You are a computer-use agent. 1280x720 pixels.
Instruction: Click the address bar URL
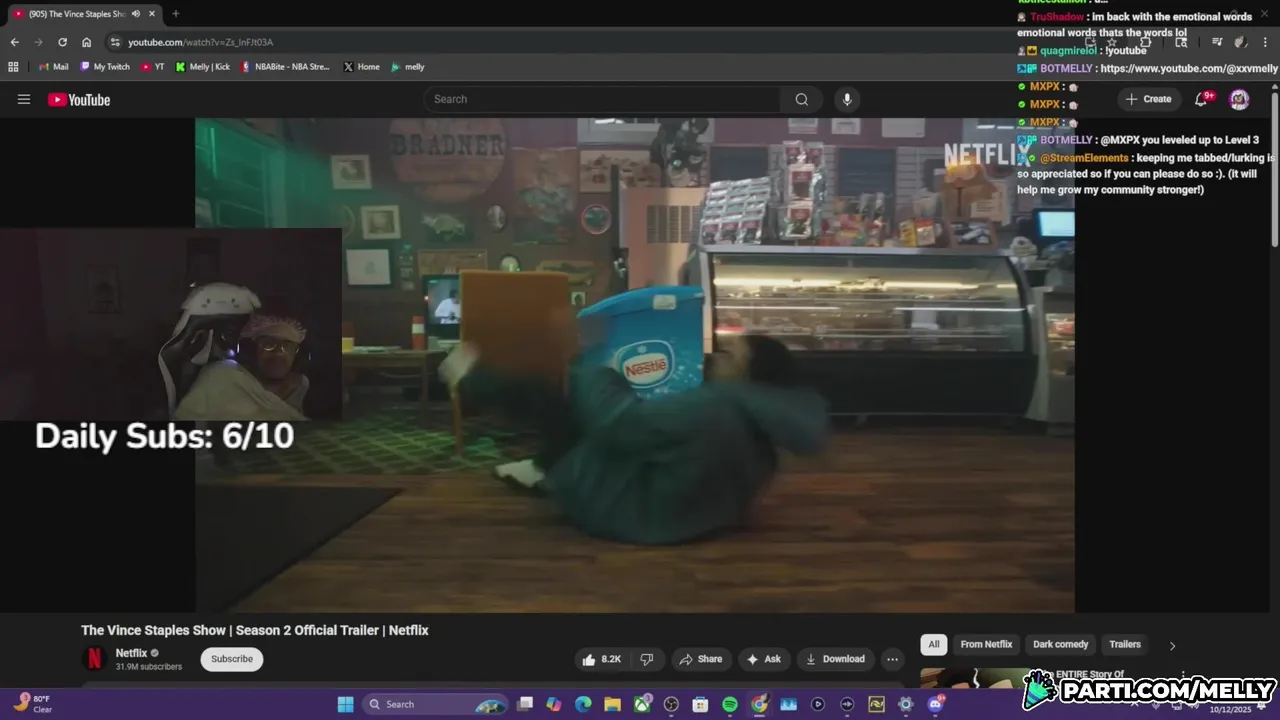click(x=200, y=42)
